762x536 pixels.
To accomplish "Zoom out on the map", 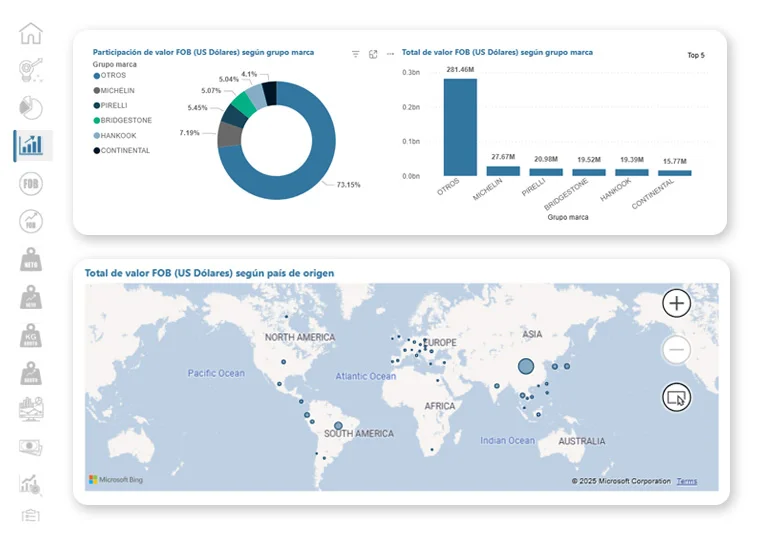I will pos(676,349).
